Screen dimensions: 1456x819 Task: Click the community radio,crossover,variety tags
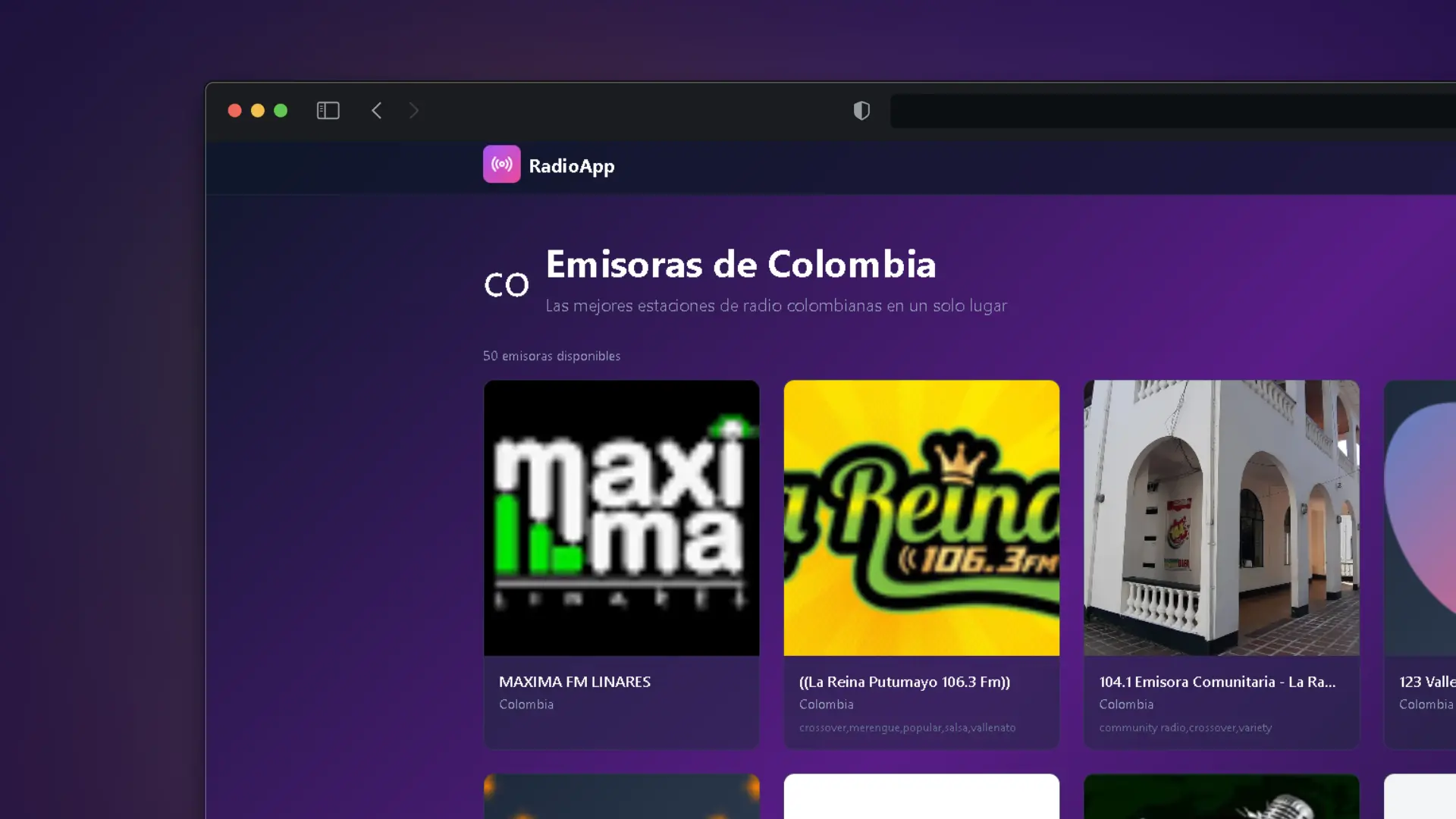(1185, 728)
